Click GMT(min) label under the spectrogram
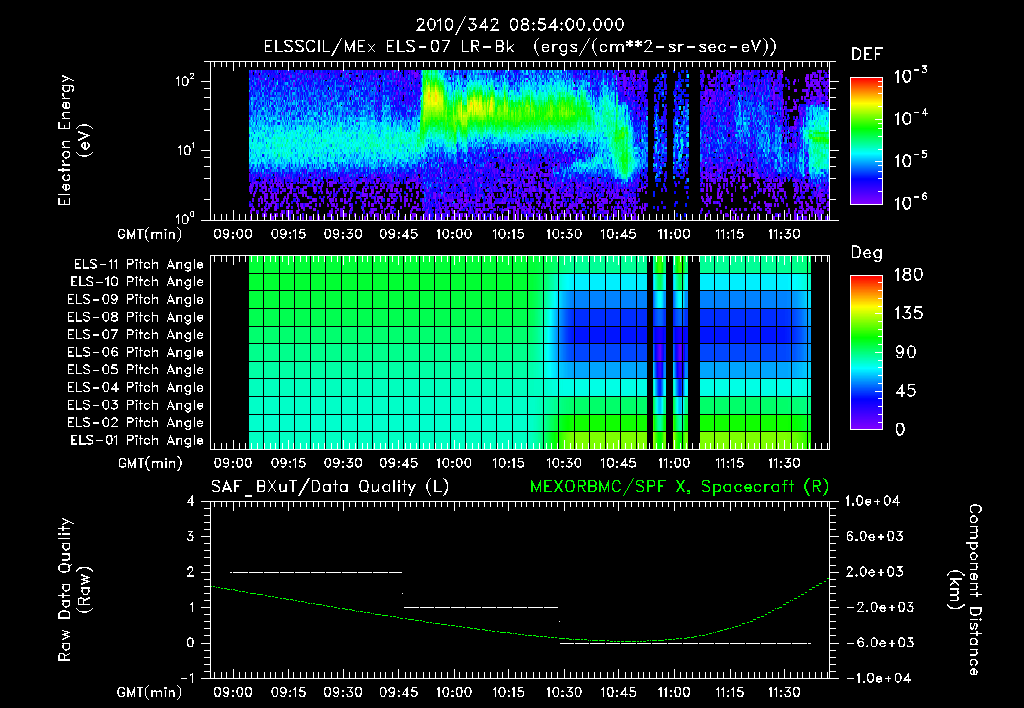This screenshot has width=1024, height=708. (150, 234)
